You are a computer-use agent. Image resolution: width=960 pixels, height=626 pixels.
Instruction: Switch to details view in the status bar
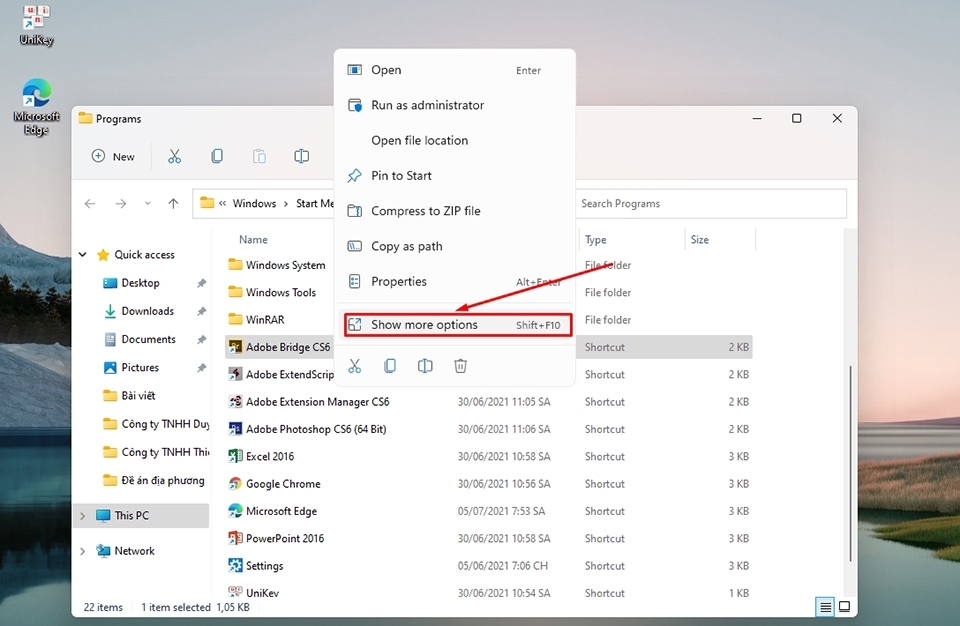pos(824,606)
